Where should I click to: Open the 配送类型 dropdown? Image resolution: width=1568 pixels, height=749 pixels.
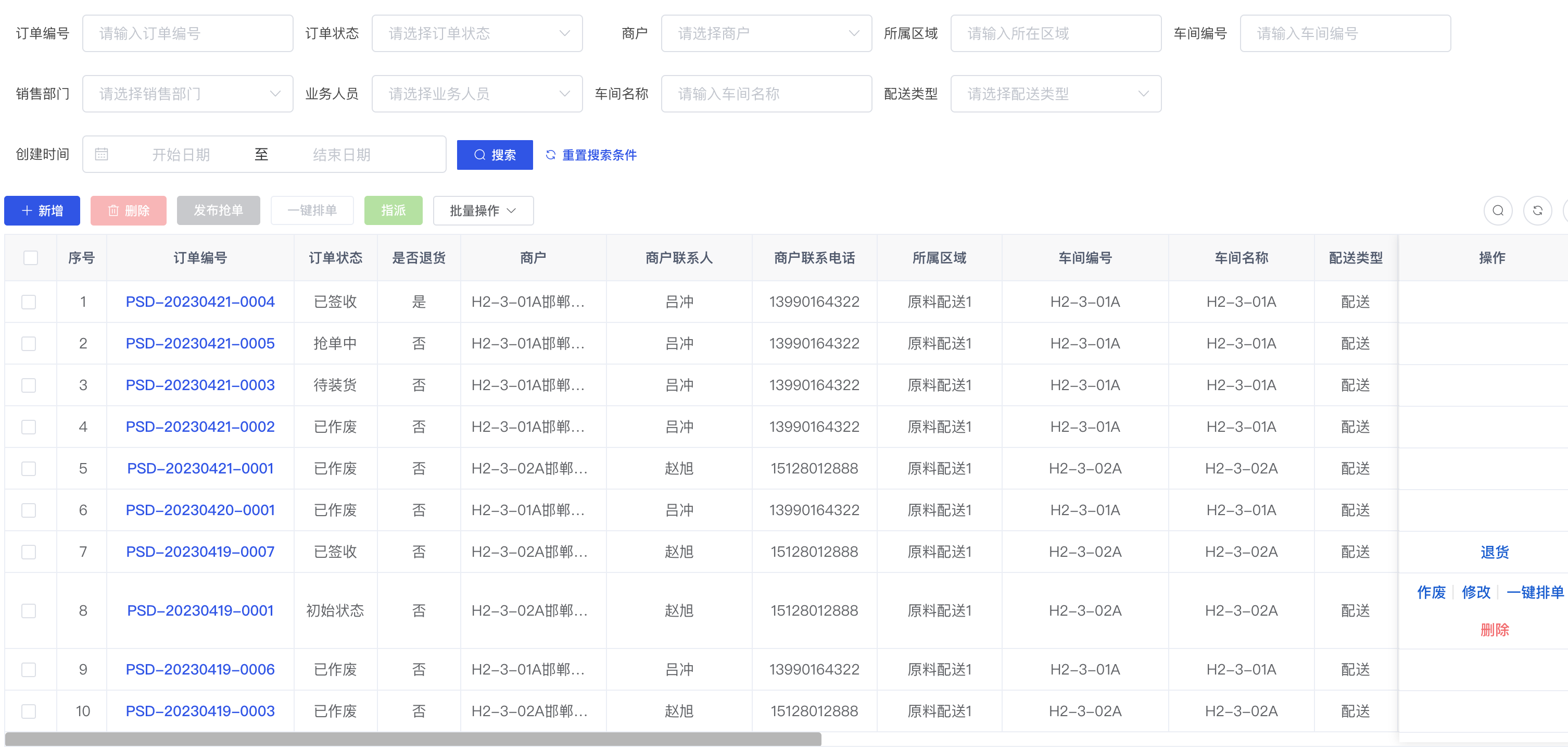click(x=1055, y=94)
